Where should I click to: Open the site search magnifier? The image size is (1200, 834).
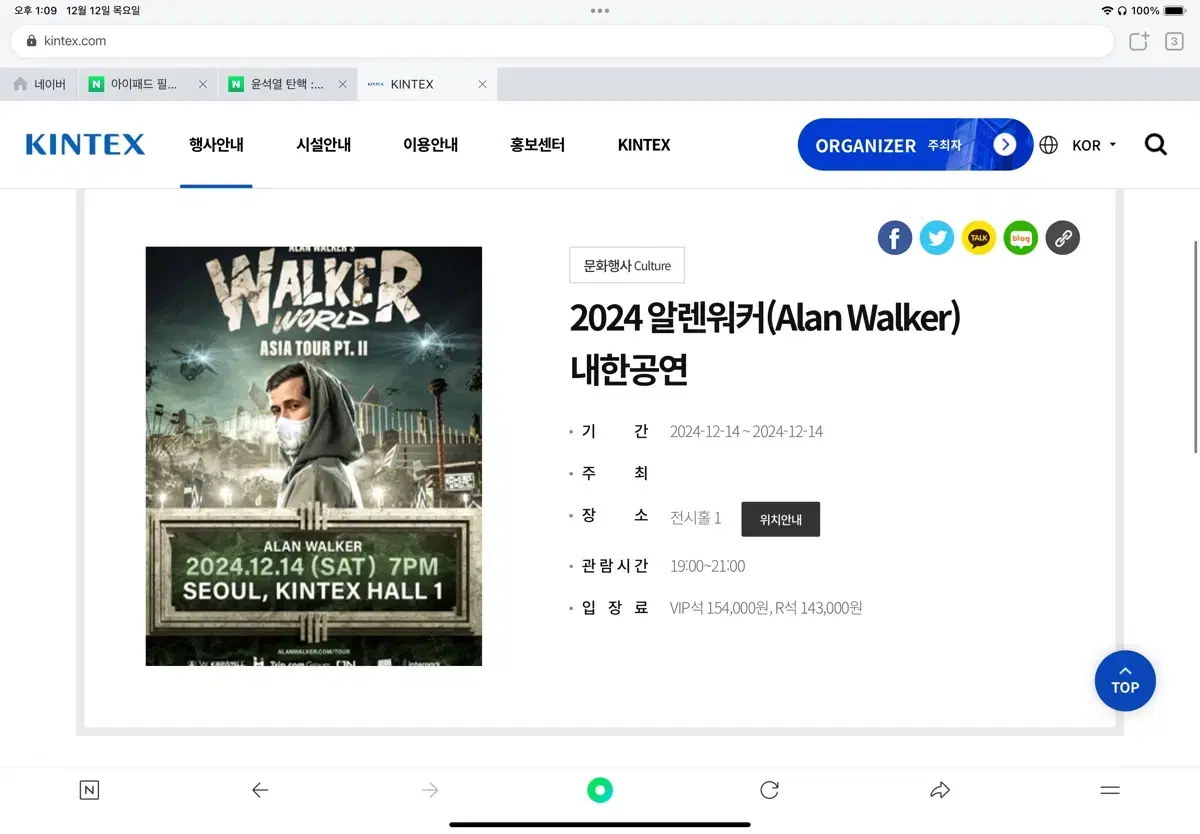click(x=1156, y=145)
